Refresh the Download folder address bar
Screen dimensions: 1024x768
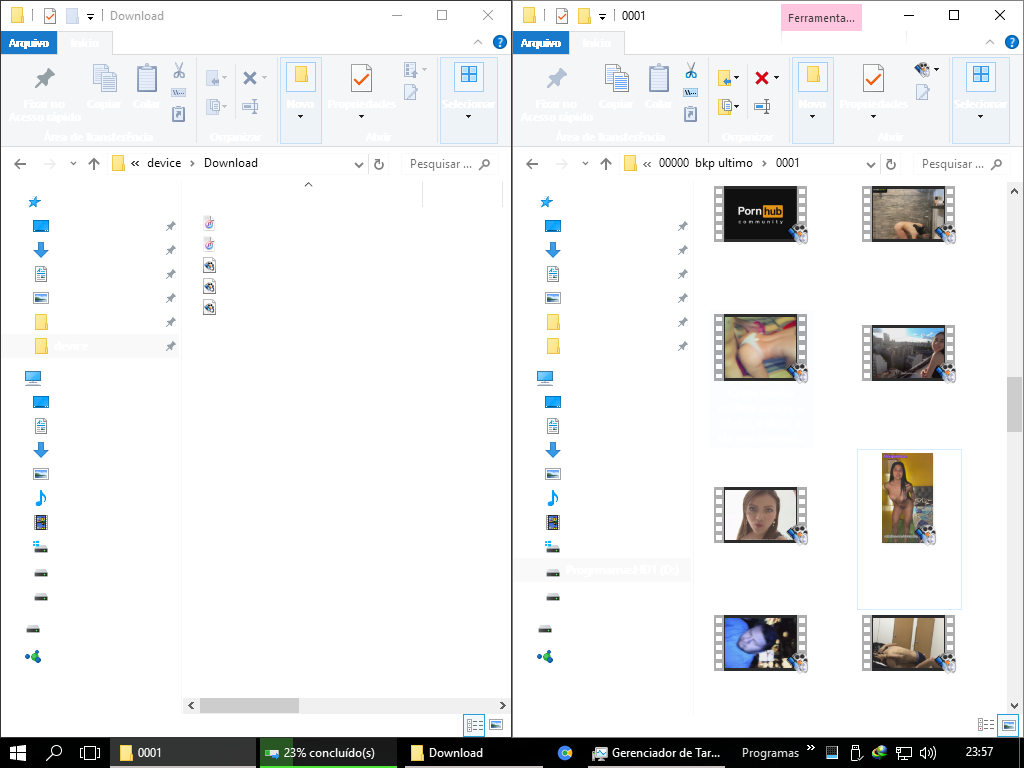pyautogui.click(x=378, y=164)
